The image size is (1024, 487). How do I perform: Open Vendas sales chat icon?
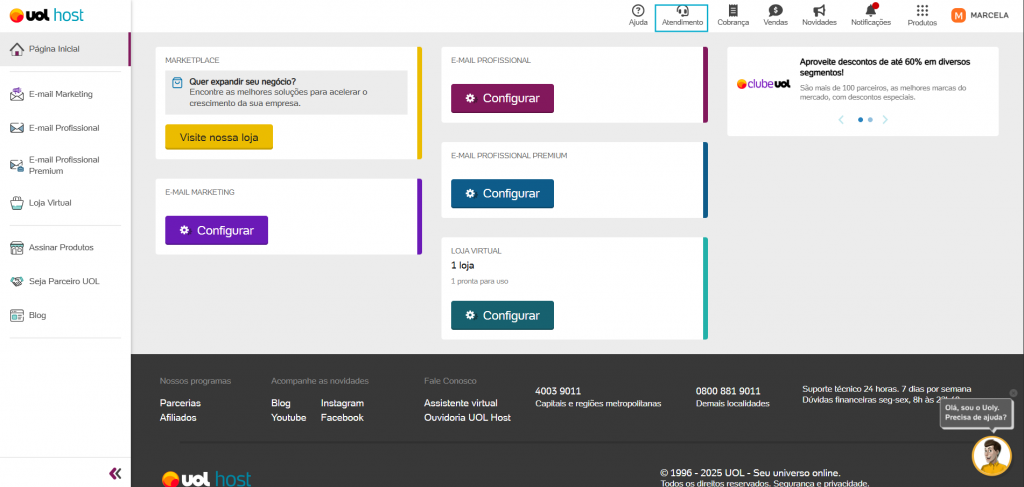[775, 10]
